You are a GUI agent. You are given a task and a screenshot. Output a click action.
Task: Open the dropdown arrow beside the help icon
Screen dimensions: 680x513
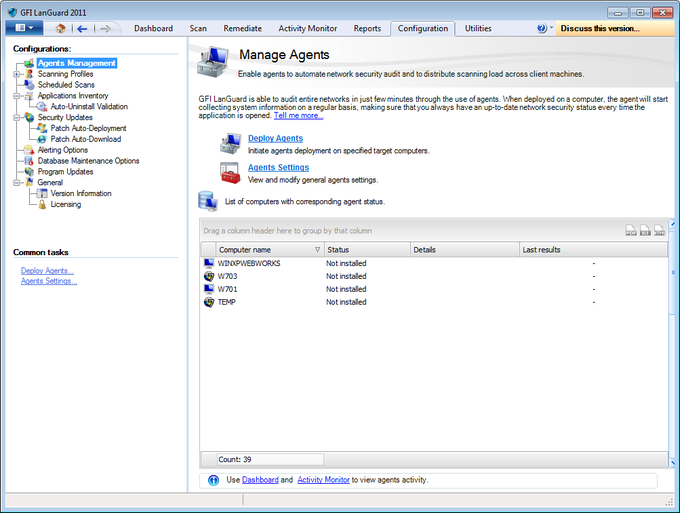pyautogui.click(x=551, y=28)
